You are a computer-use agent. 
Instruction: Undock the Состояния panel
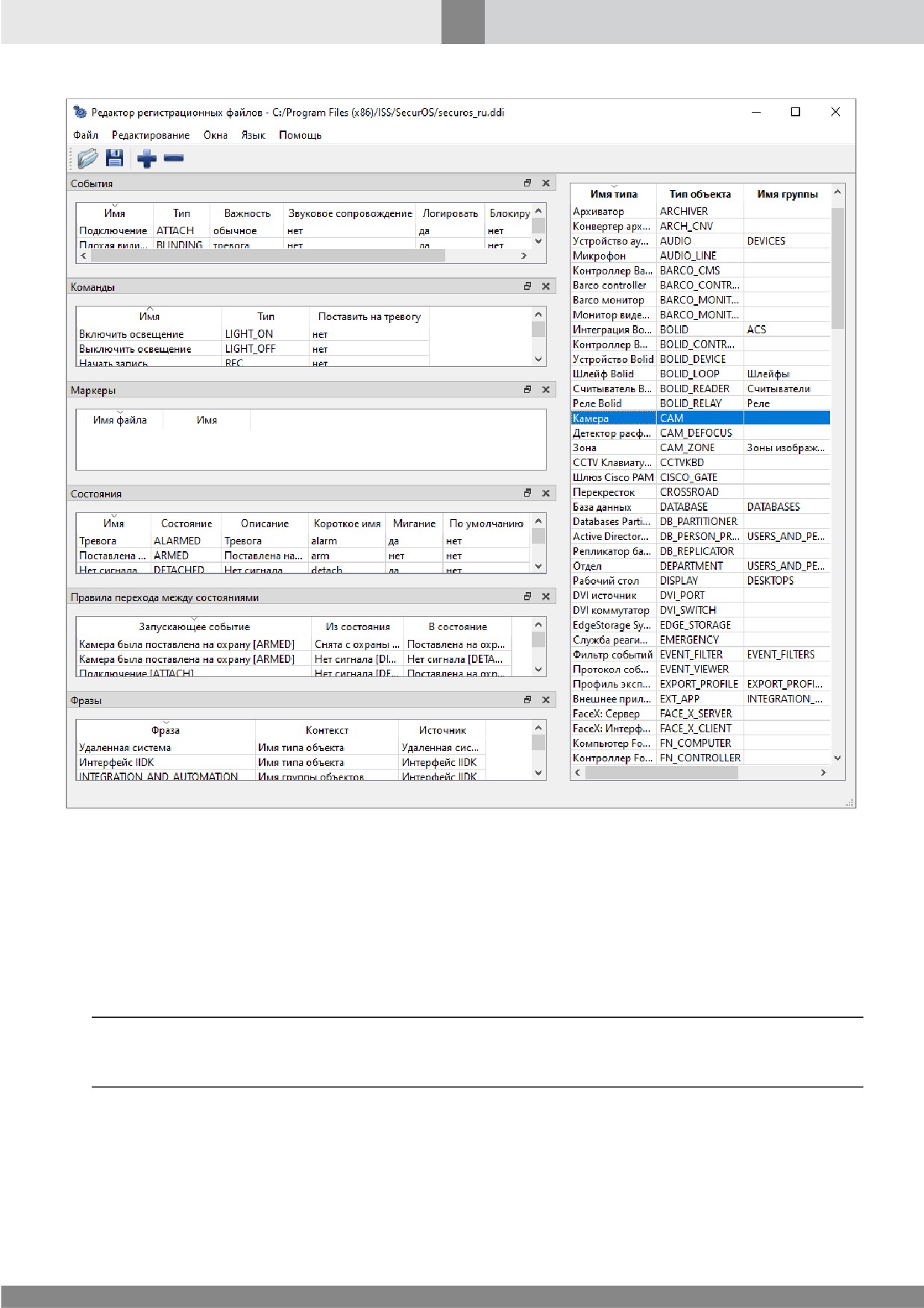527,493
